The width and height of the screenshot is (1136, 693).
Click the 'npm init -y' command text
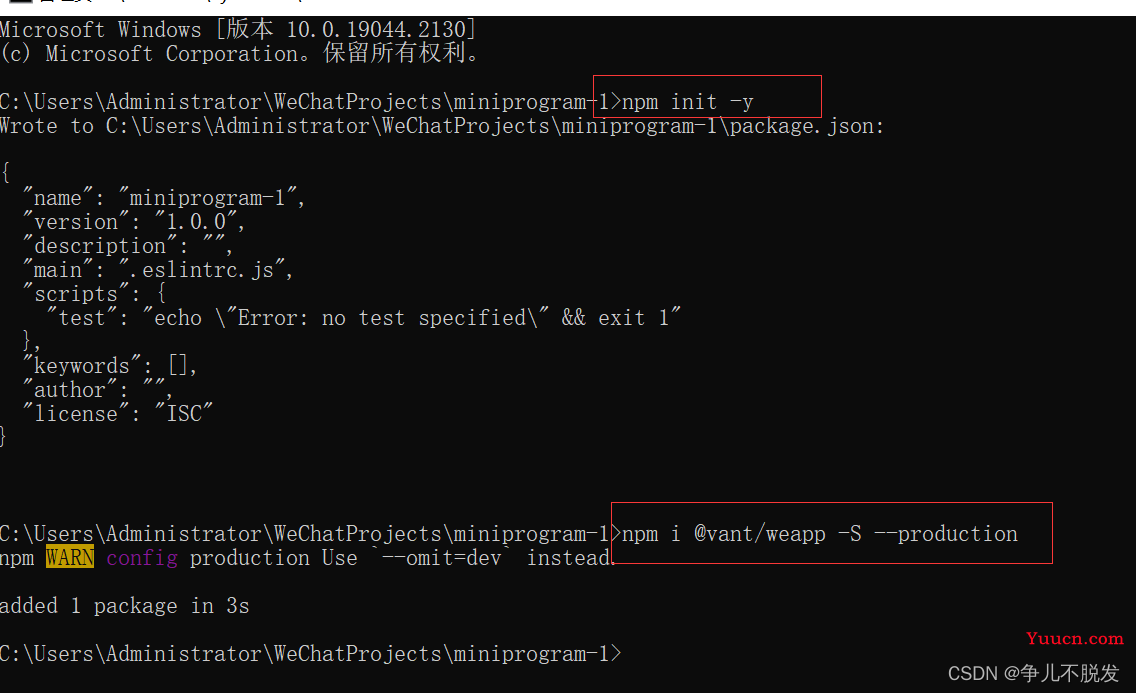point(688,102)
